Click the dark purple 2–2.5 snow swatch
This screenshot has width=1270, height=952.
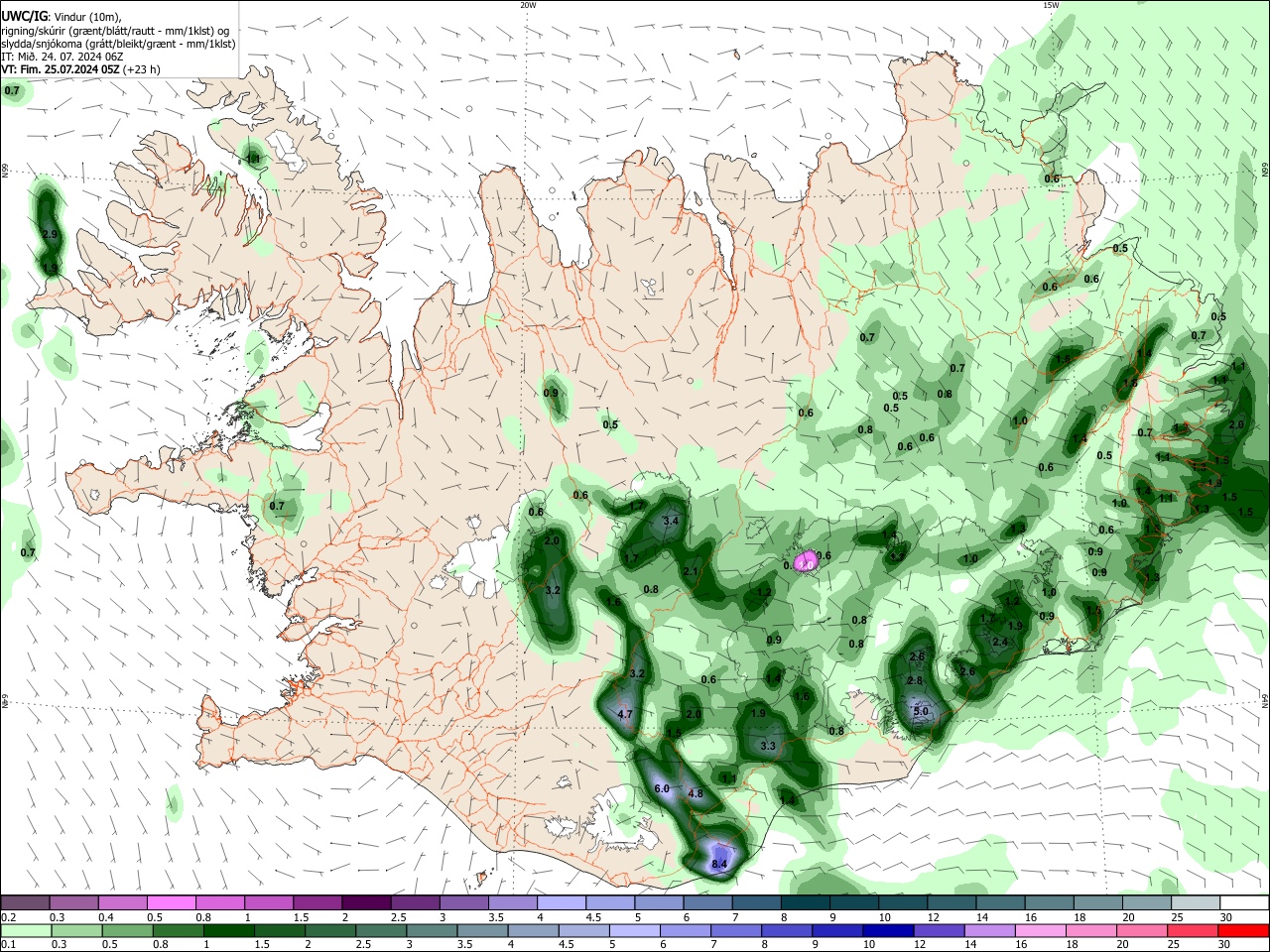click(x=366, y=903)
